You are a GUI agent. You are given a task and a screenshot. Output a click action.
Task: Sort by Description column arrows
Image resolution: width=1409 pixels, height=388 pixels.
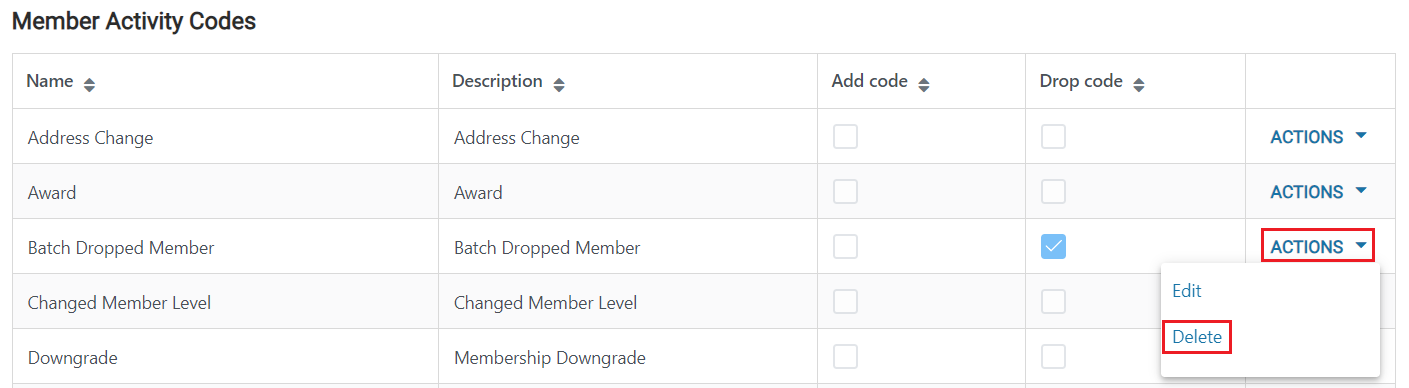click(559, 85)
